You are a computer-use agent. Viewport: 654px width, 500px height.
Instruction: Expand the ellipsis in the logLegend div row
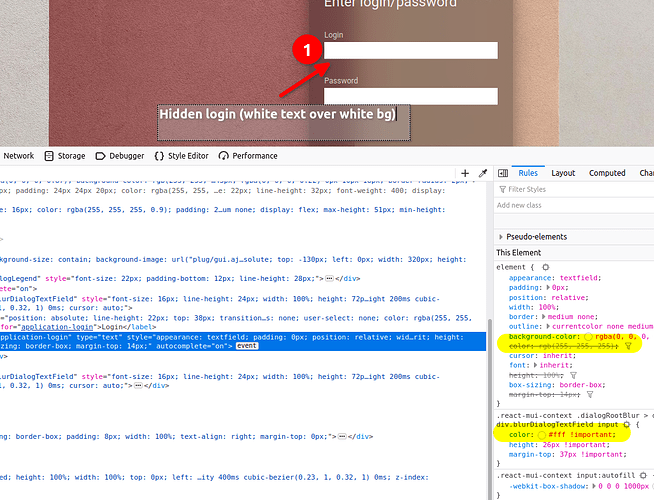(329, 279)
